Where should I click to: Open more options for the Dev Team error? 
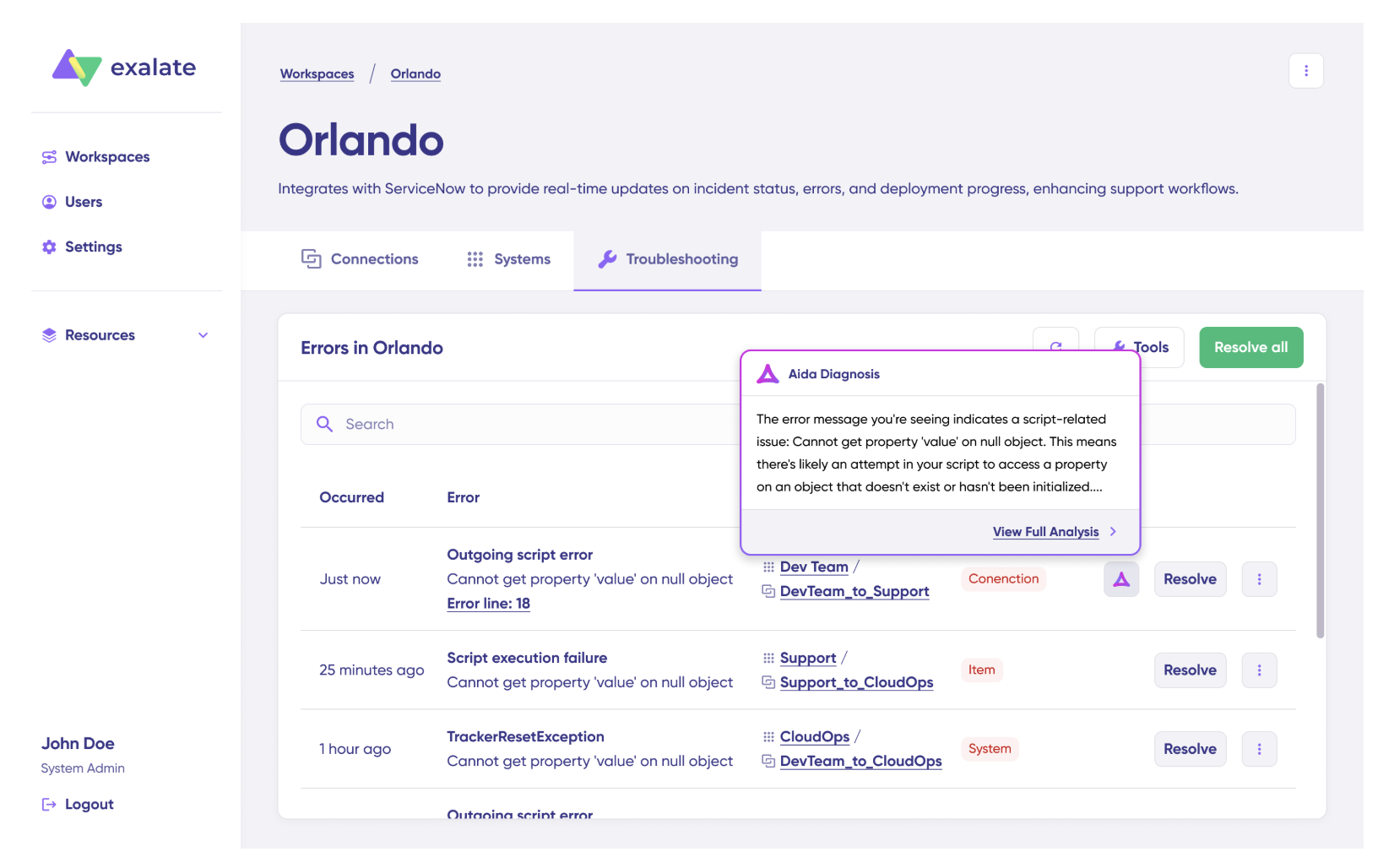pyautogui.click(x=1259, y=579)
